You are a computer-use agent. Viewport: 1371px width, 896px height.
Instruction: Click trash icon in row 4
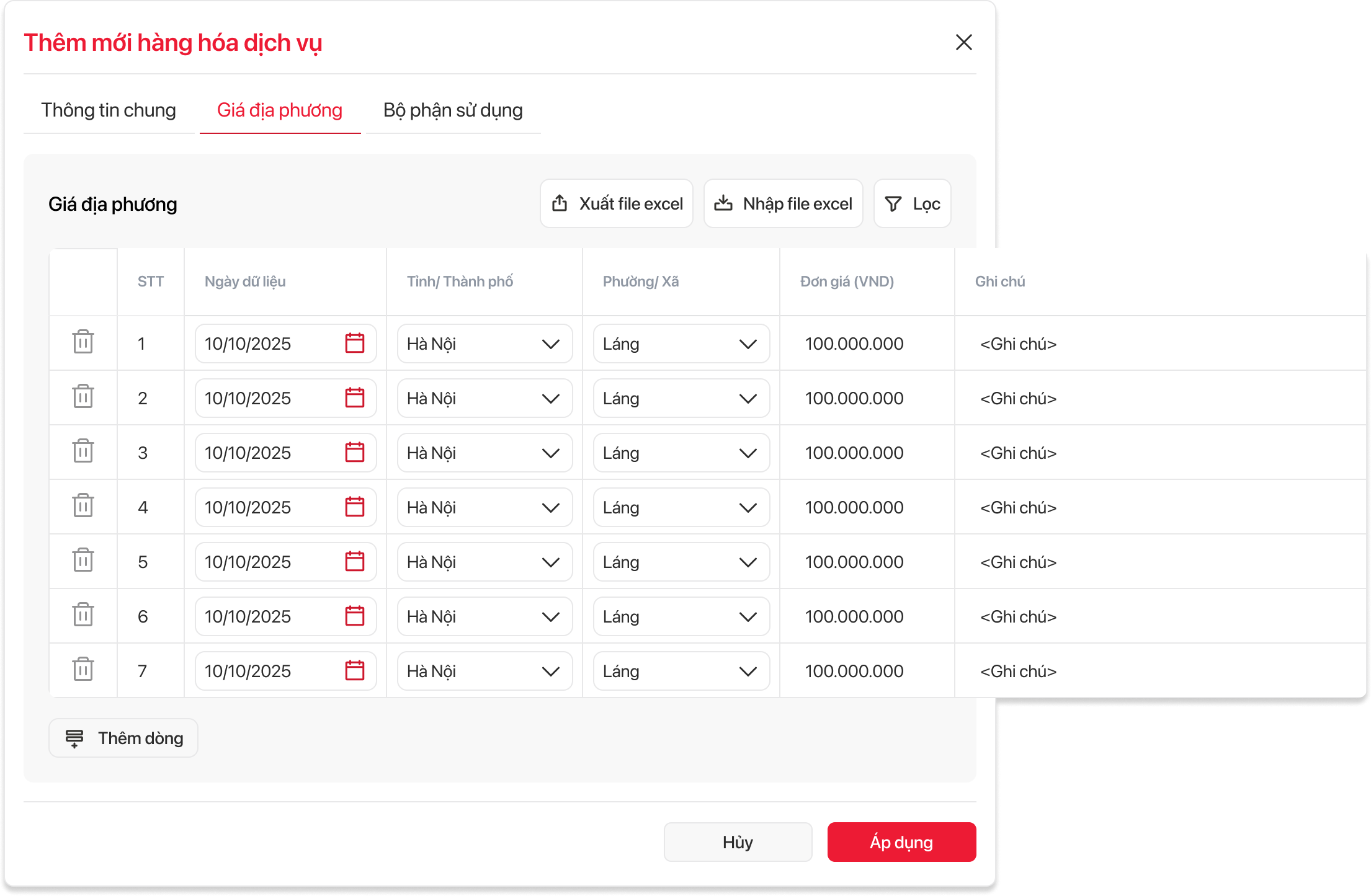coord(83,506)
